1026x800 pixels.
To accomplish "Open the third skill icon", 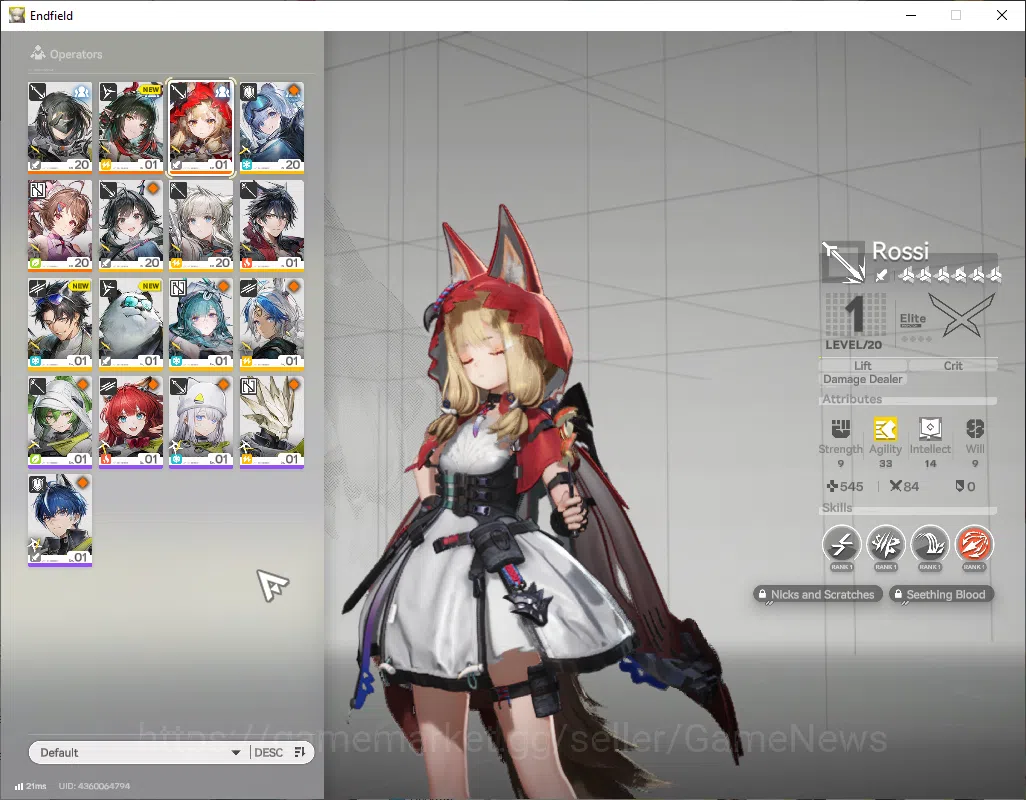I will (930, 544).
